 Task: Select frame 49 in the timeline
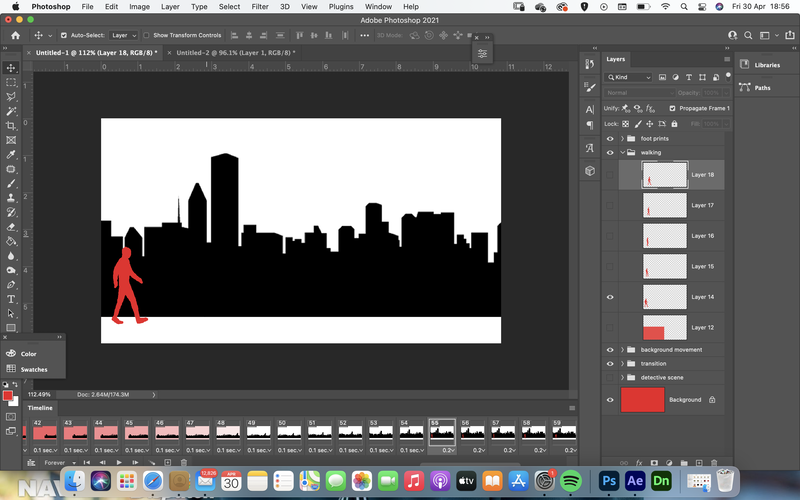[x=258, y=432]
